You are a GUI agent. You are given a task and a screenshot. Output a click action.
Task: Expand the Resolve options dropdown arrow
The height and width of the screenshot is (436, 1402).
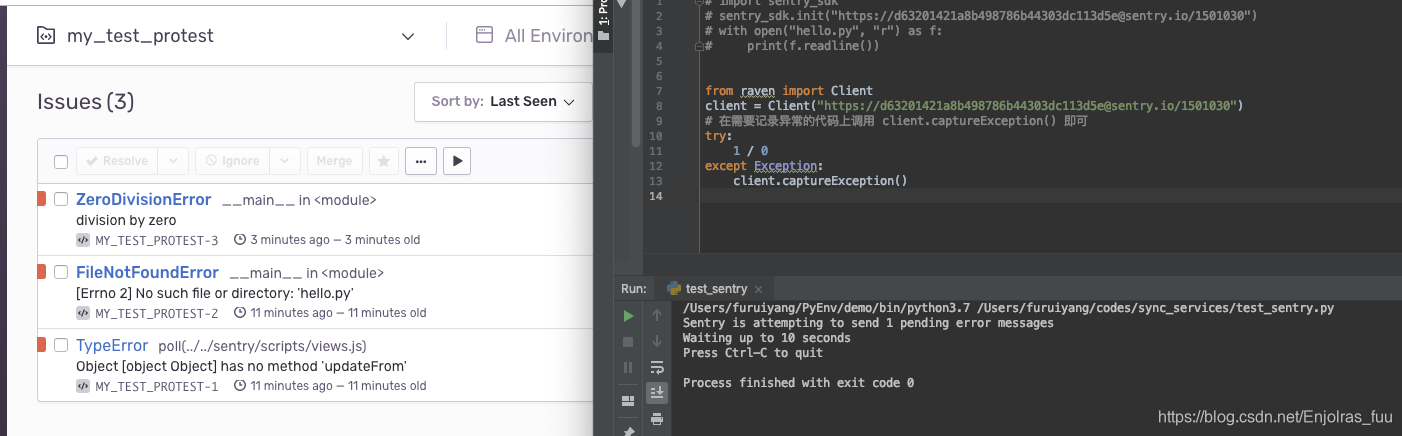tap(172, 160)
